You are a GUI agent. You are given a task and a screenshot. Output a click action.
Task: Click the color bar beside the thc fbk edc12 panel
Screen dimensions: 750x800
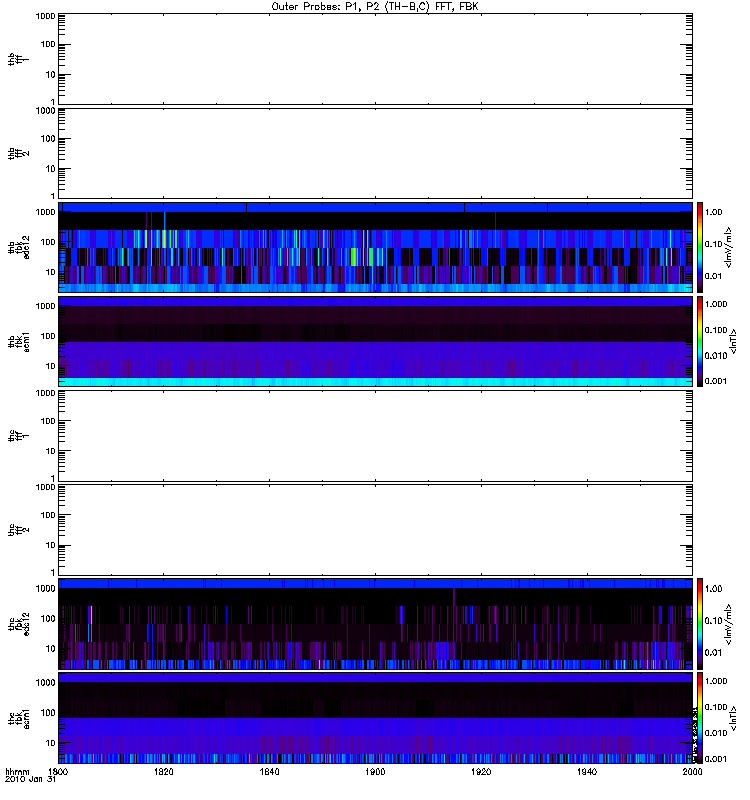tap(700, 624)
